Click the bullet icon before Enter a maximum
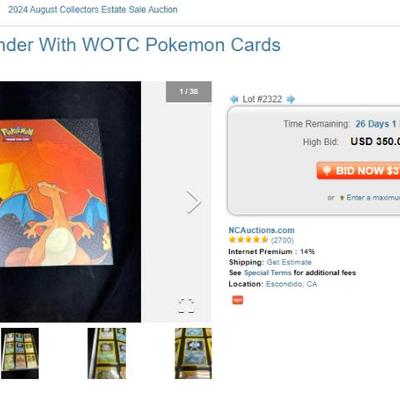The width and height of the screenshot is (400, 400). (342, 198)
